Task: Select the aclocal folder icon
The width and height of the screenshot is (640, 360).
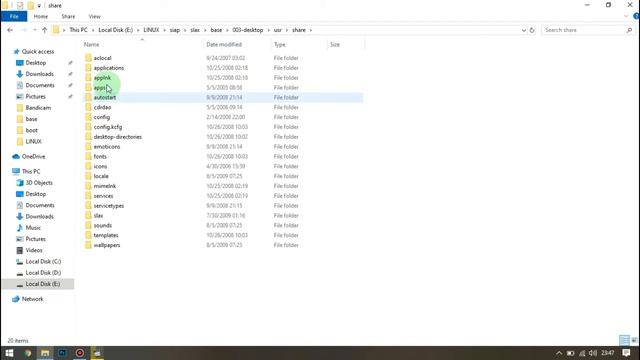Action: 89,58
